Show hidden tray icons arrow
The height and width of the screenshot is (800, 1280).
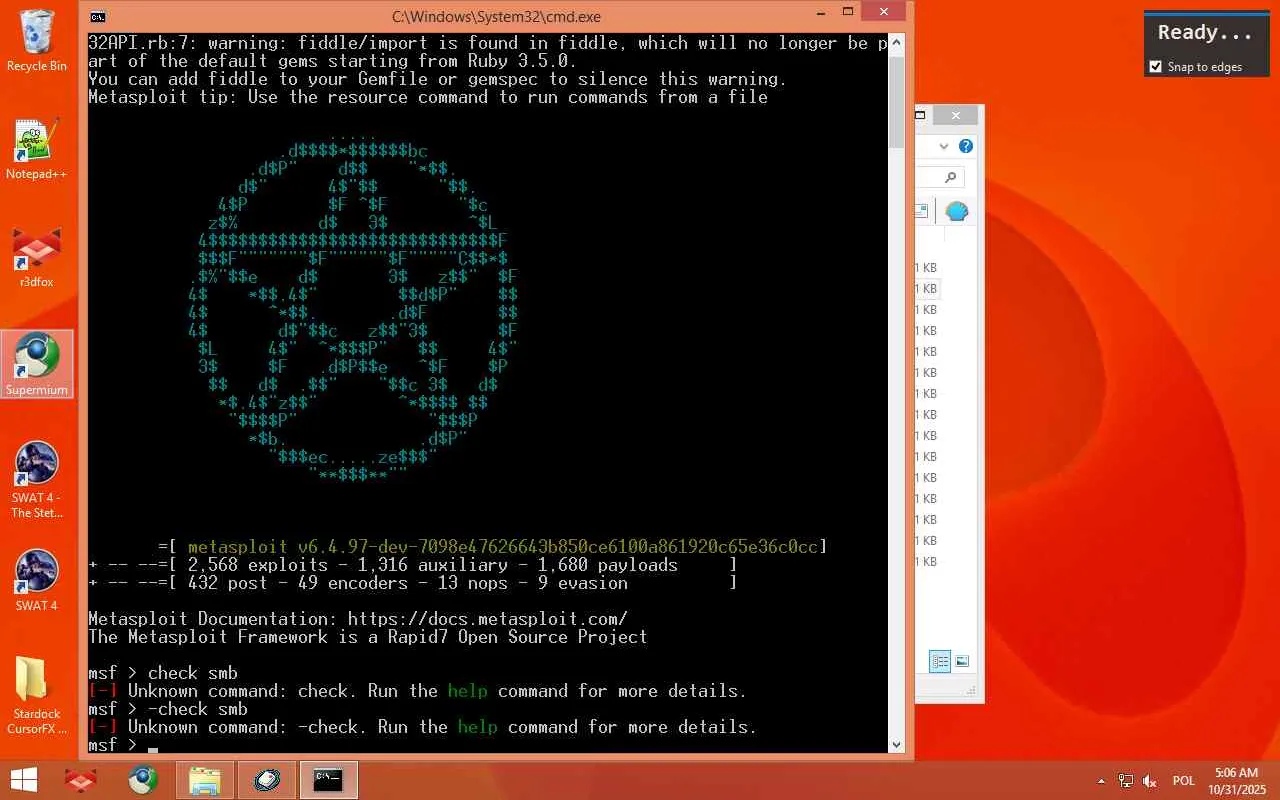[1102, 781]
